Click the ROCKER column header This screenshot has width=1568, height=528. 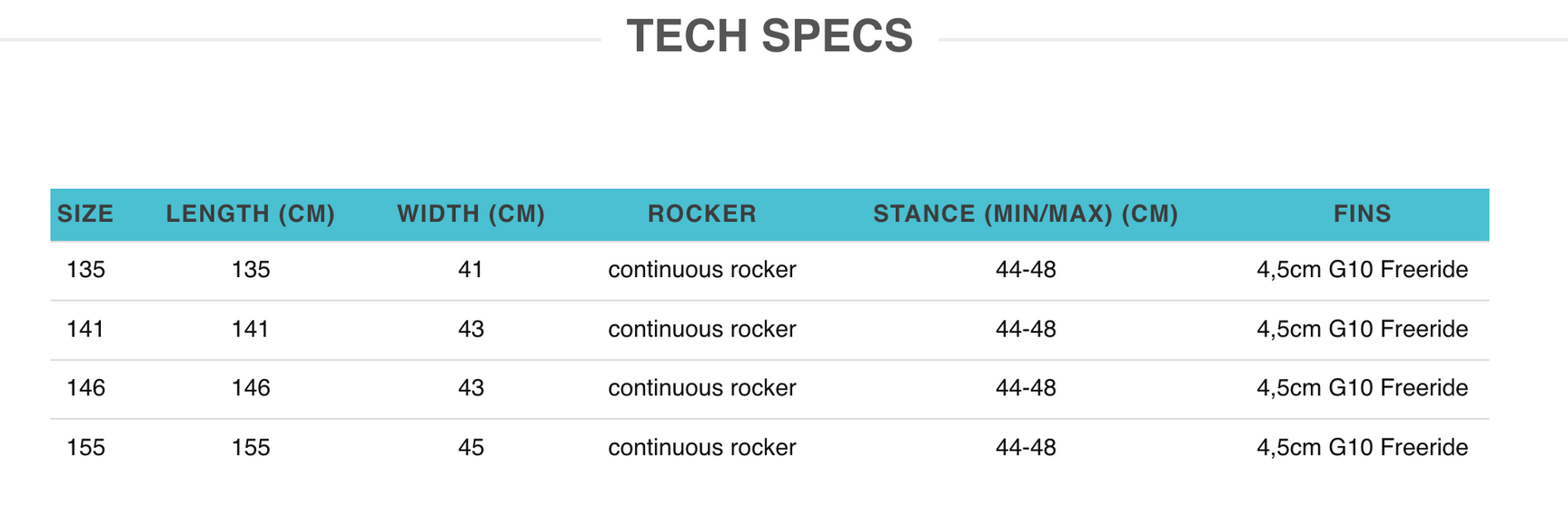[701, 214]
